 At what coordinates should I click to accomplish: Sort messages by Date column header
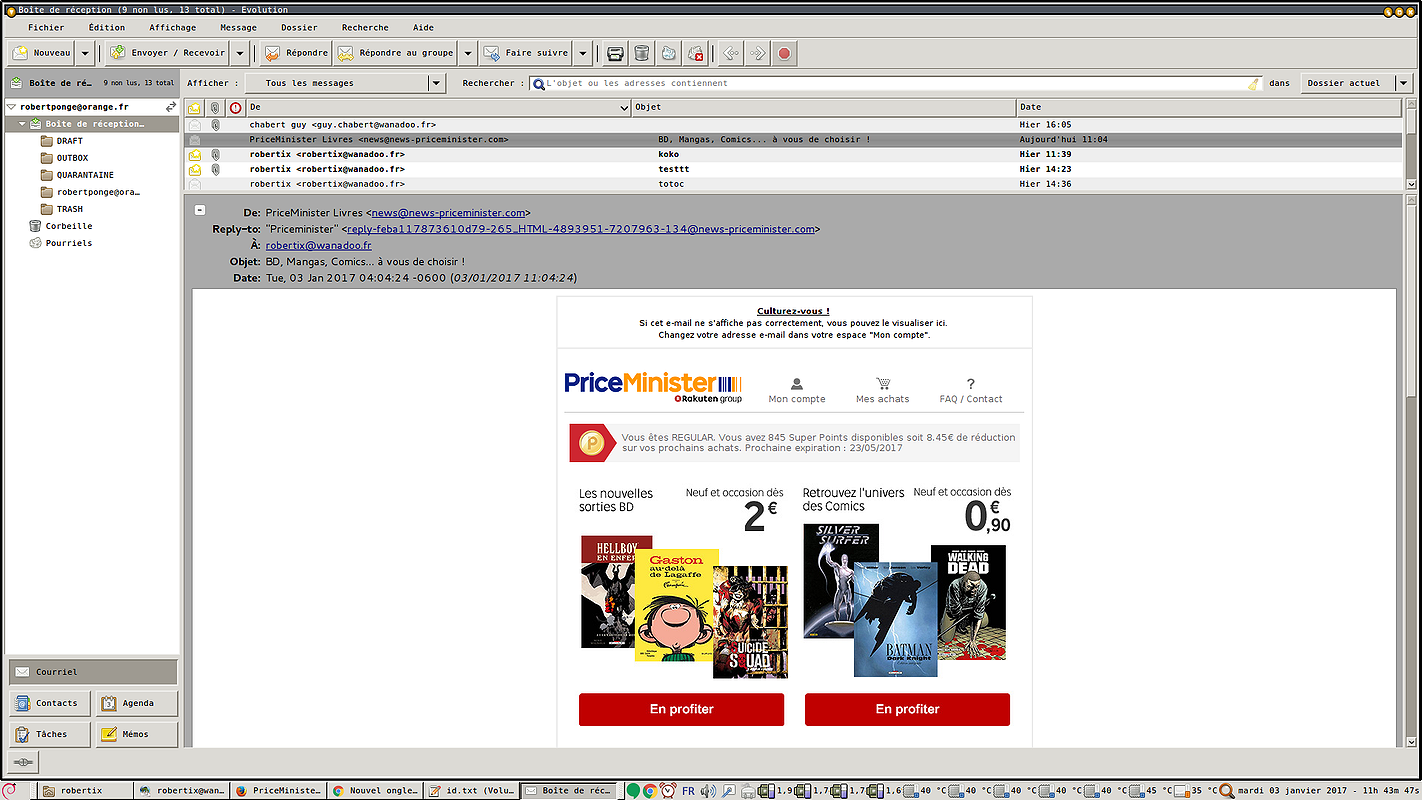1210,107
